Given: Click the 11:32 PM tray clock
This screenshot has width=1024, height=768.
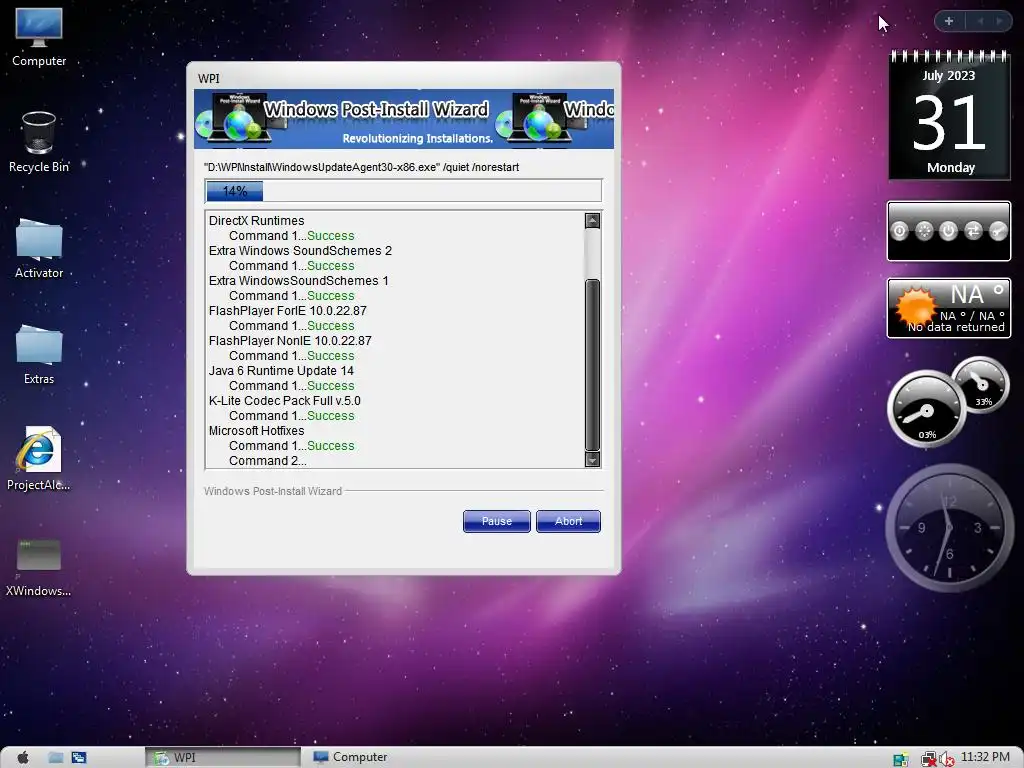Looking at the screenshot, I should tap(985, 757).
